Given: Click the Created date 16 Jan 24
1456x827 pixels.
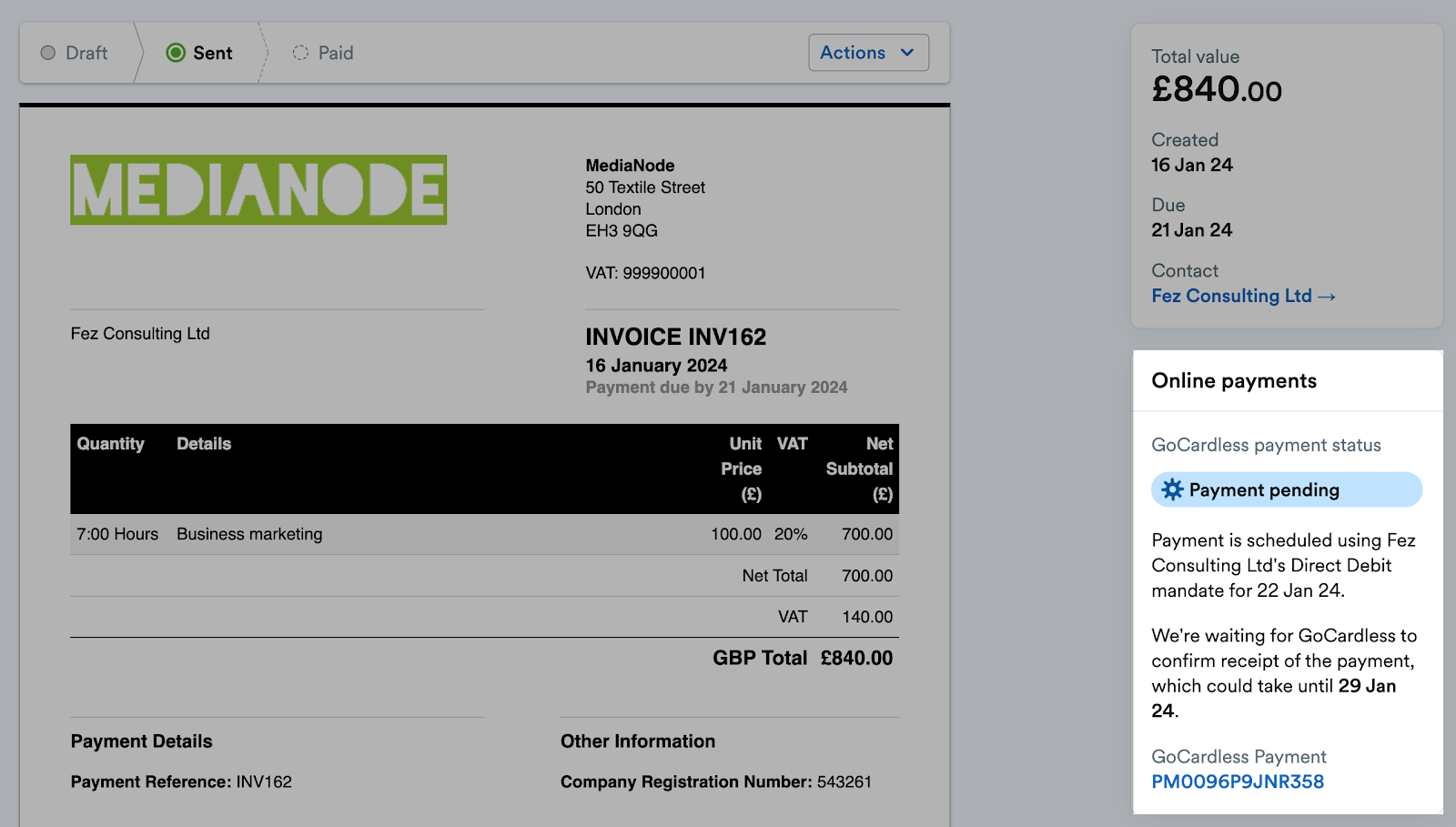Looking at the screenshot, I should tap(1192, 165).
